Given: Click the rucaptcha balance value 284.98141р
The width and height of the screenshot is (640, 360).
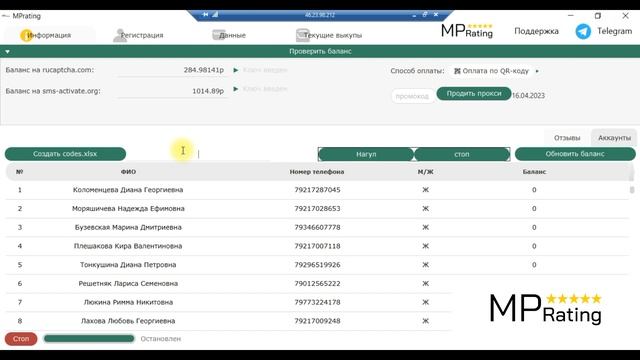Looking at the screenshot, I should point(204,70).
